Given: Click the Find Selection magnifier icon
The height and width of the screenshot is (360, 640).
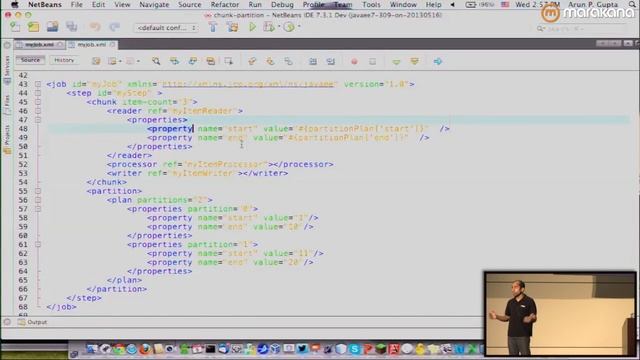Looking at the screenshot, I should (156, 61).
